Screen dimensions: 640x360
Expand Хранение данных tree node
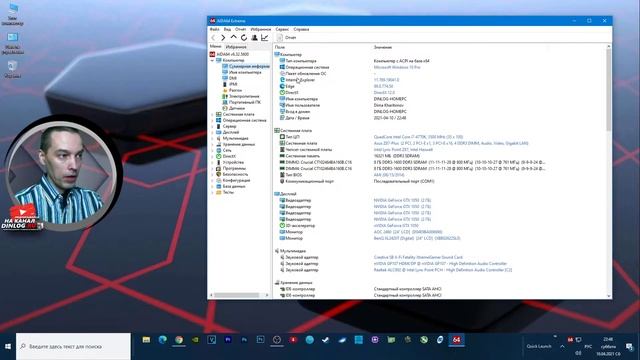(x=212, y=144)
